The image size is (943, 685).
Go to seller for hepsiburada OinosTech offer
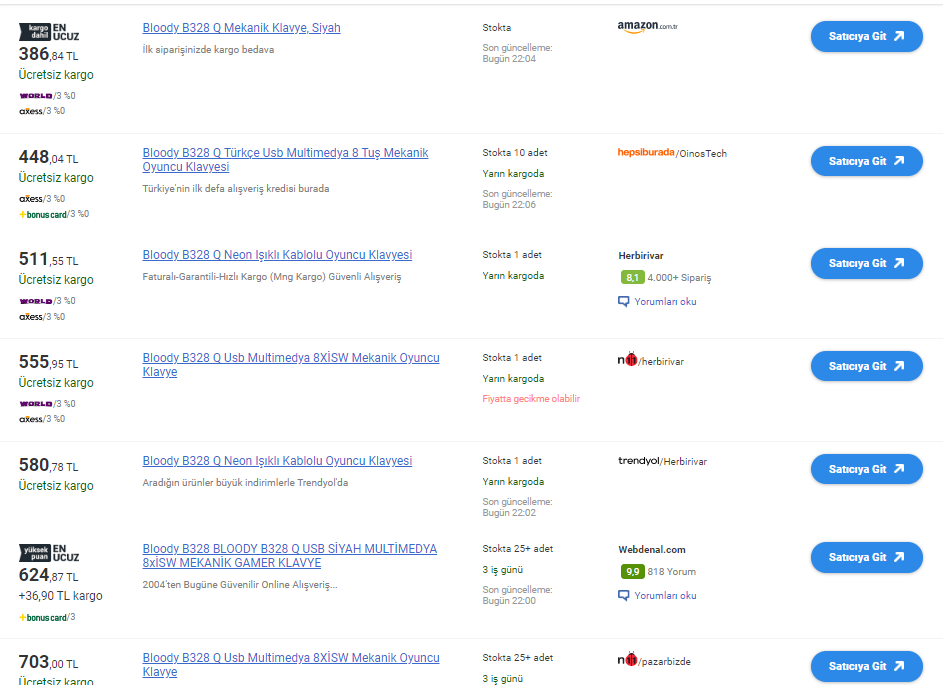point(867,161)
